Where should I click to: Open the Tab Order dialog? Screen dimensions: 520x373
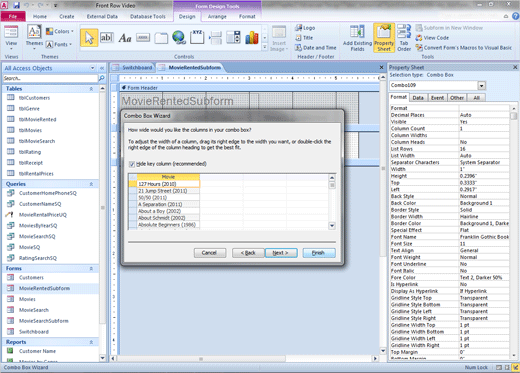(404, 38)
